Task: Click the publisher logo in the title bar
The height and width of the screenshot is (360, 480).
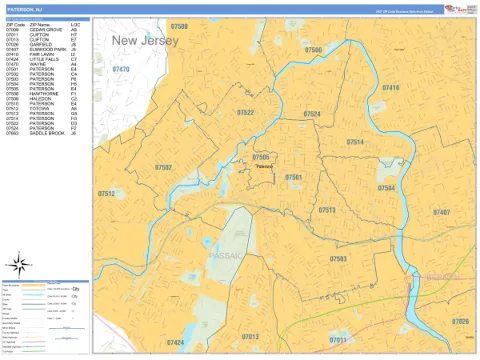Action: coord(456,9)
